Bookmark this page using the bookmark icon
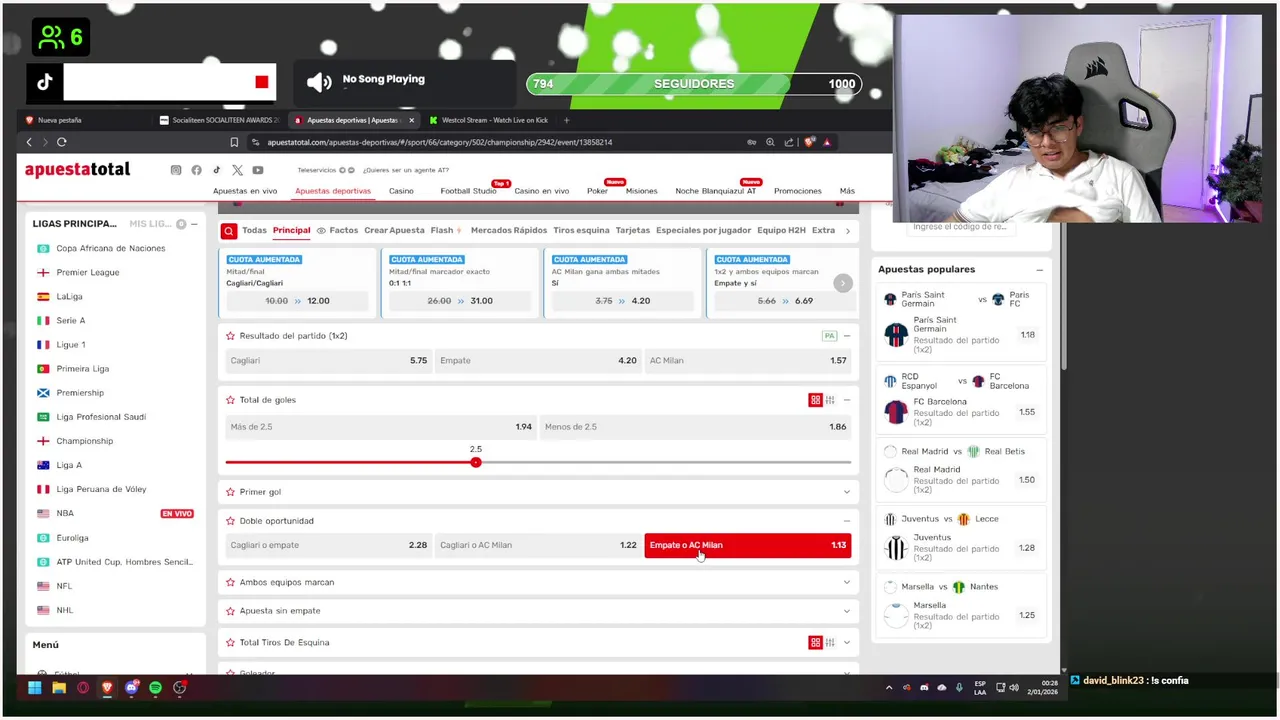Screen dimensions: 1280x720 tap(234, 142)
